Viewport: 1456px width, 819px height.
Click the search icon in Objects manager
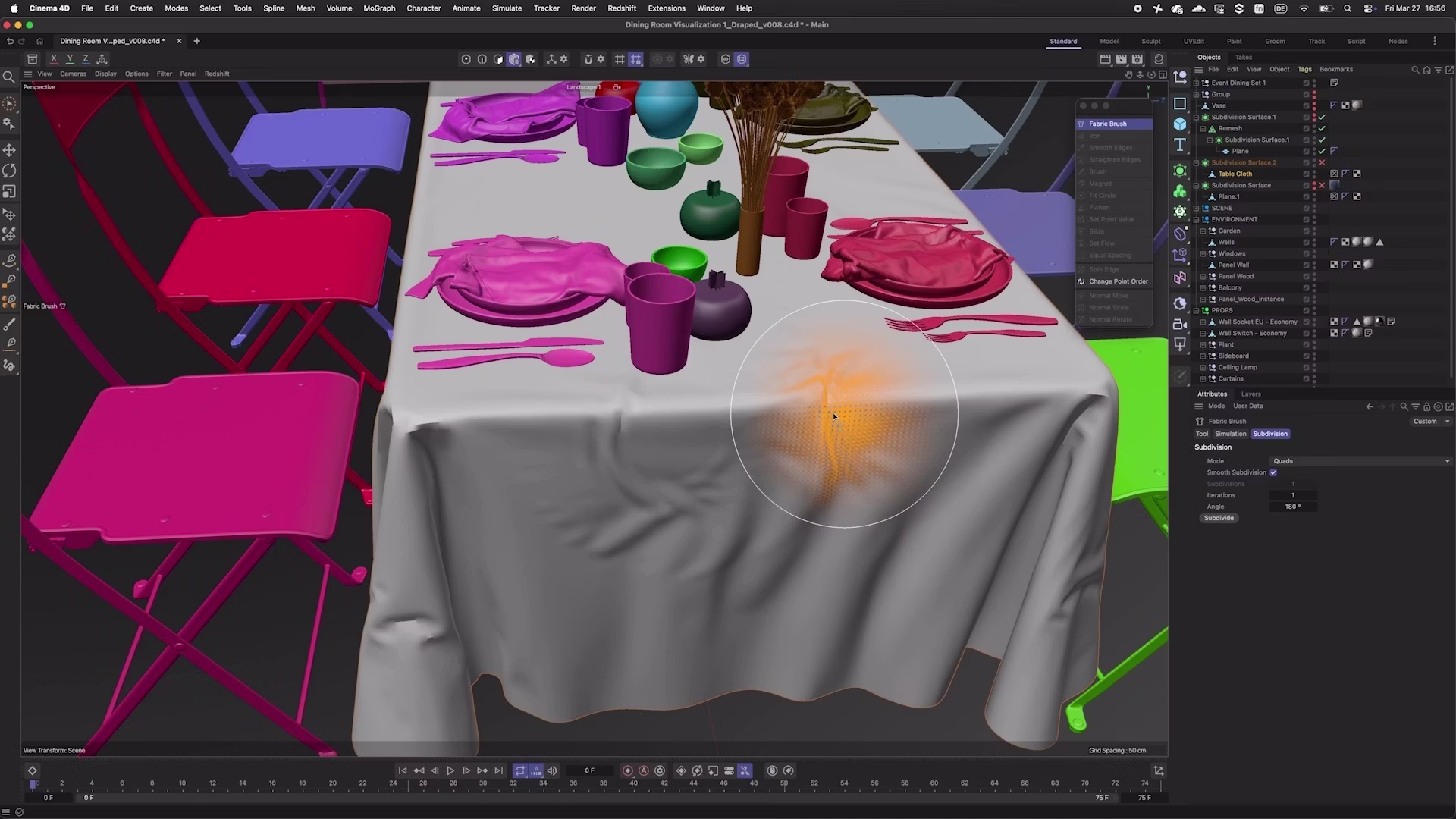[x=1415, y=70]
